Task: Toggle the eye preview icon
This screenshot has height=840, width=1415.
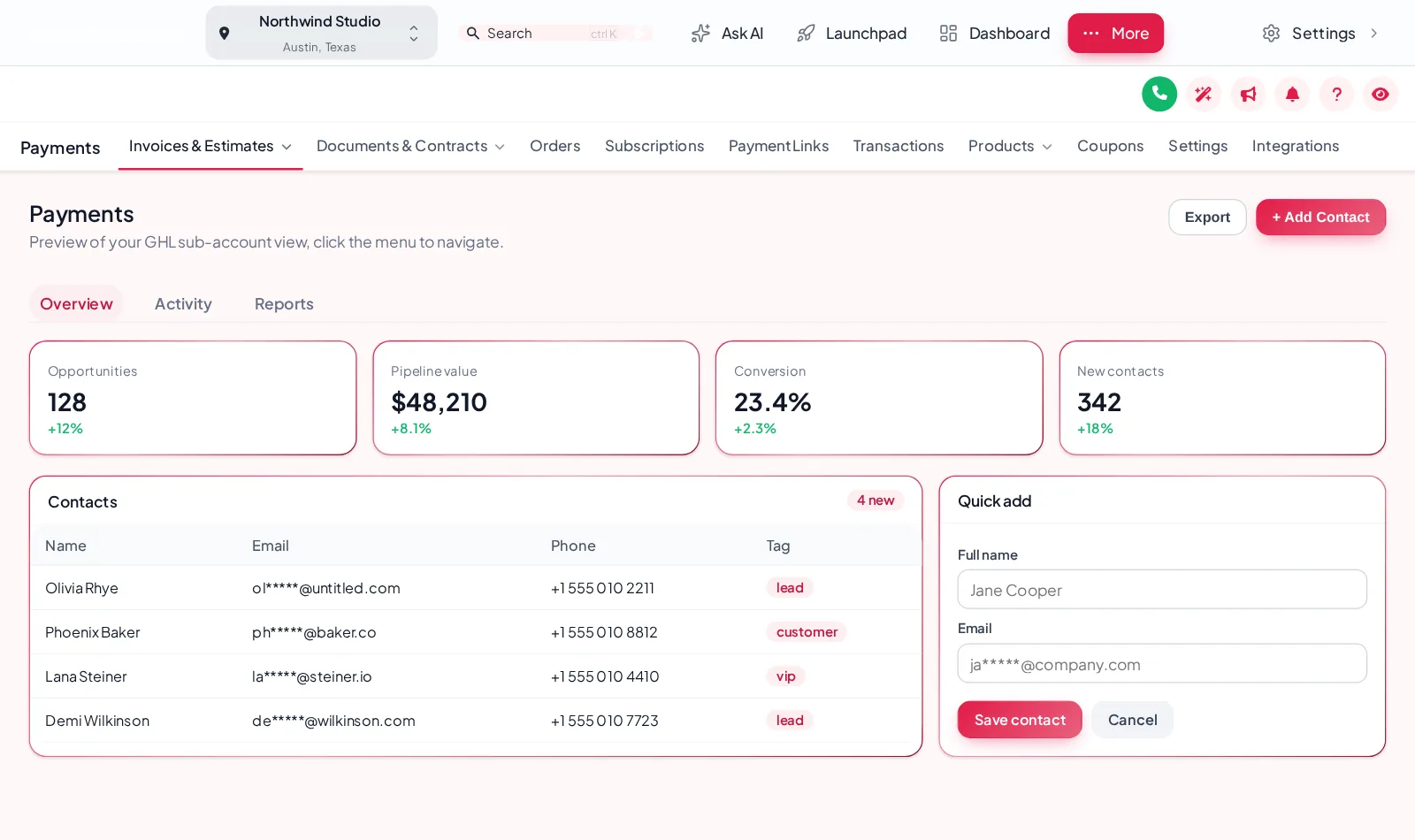Action: 1381,94
